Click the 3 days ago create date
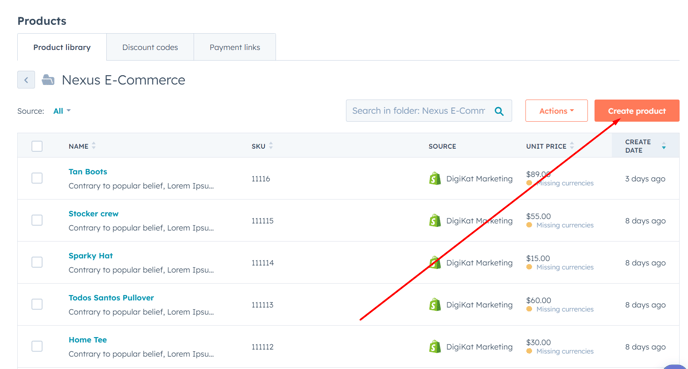The image size is (688, 369). [x=645, y=179]
